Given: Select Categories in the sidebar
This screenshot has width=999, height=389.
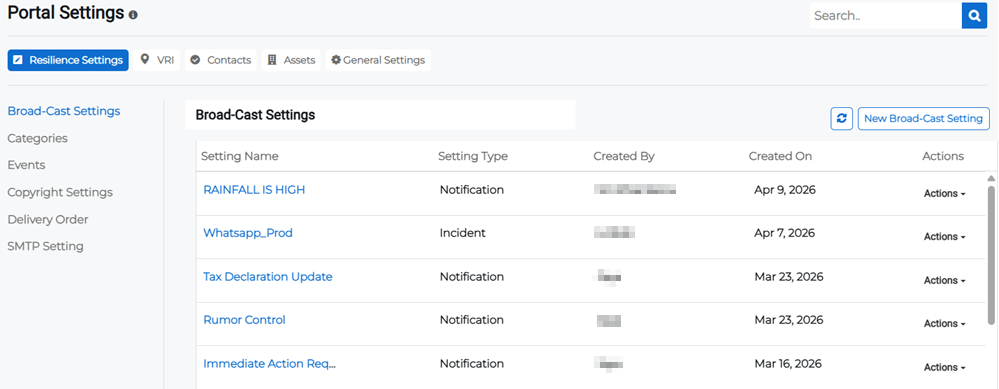Looking at the screenshot, I should (x=38, y=138).
